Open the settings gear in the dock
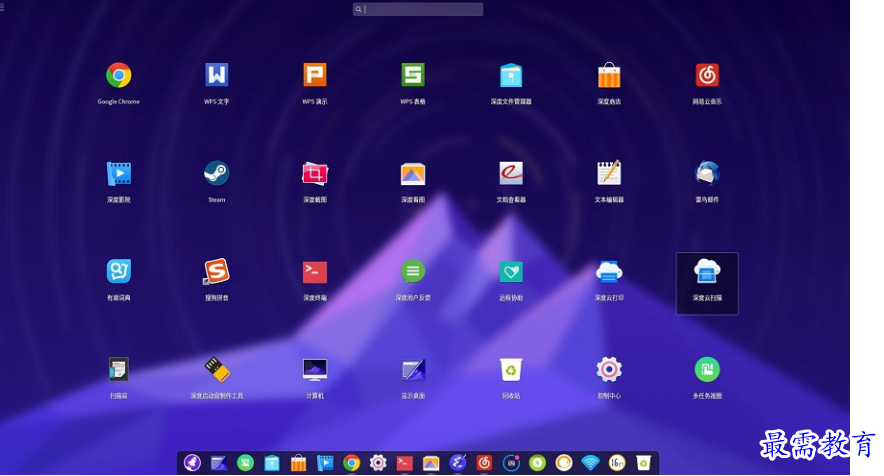 click(378, 463)
